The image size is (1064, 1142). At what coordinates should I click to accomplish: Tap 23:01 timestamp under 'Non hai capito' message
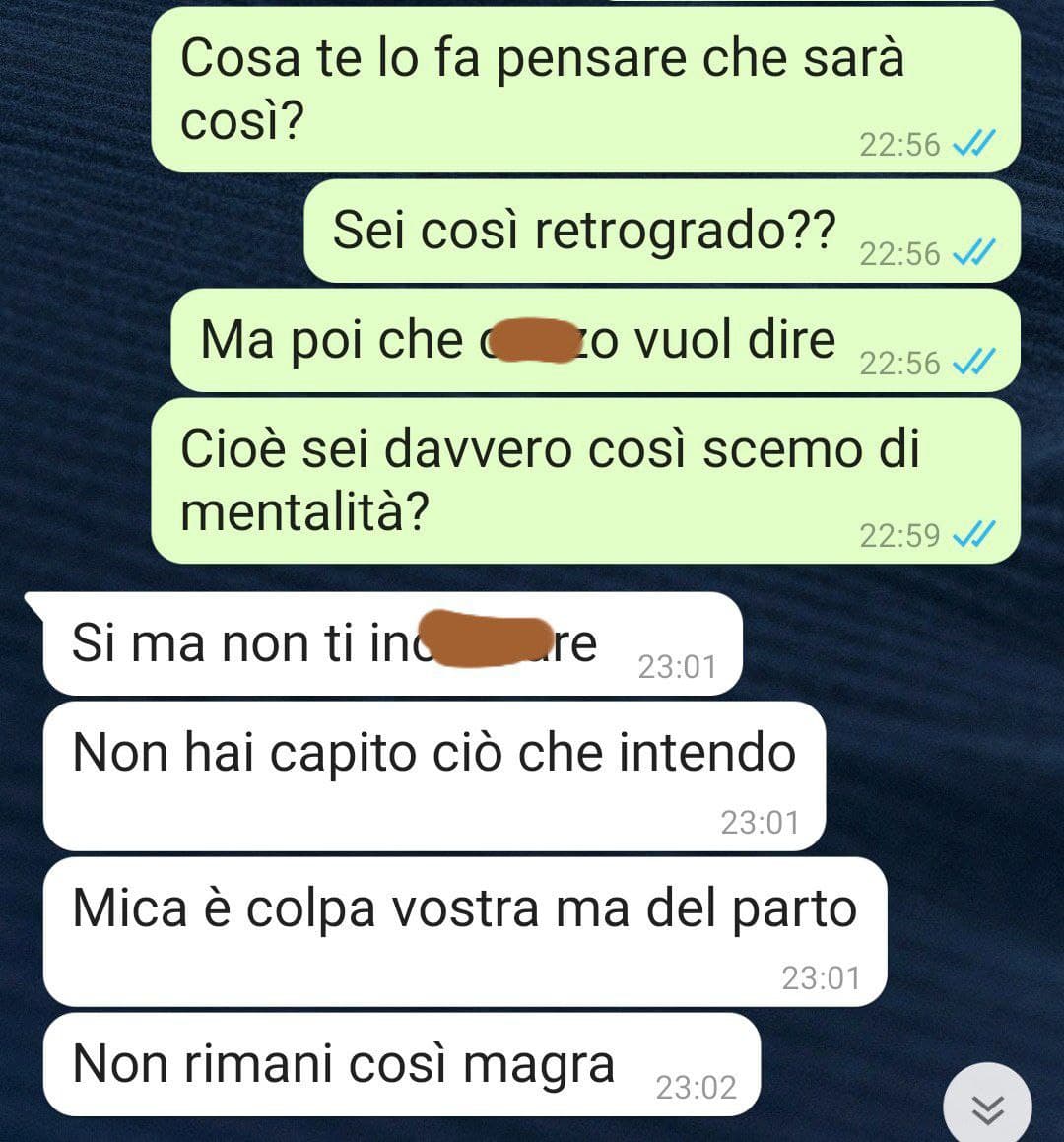pos(761,823)
